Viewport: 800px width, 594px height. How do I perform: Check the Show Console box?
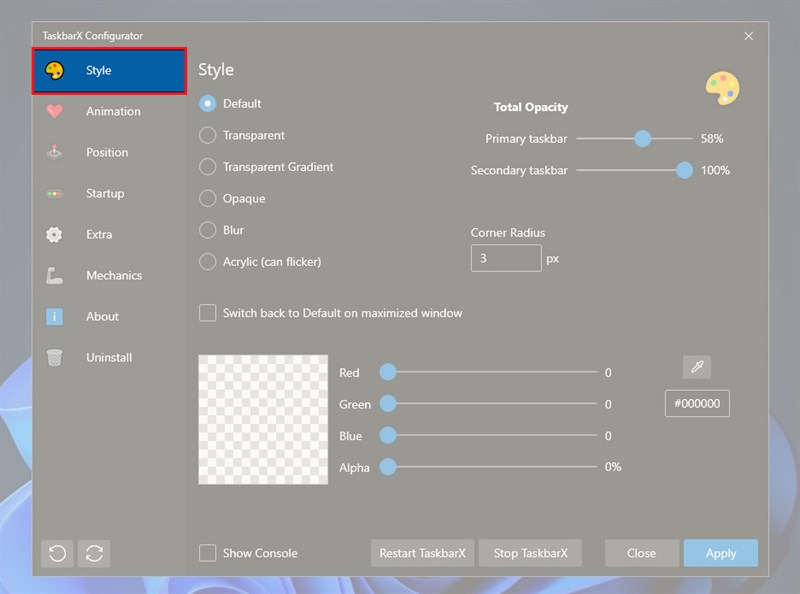[x=207, y=553]
